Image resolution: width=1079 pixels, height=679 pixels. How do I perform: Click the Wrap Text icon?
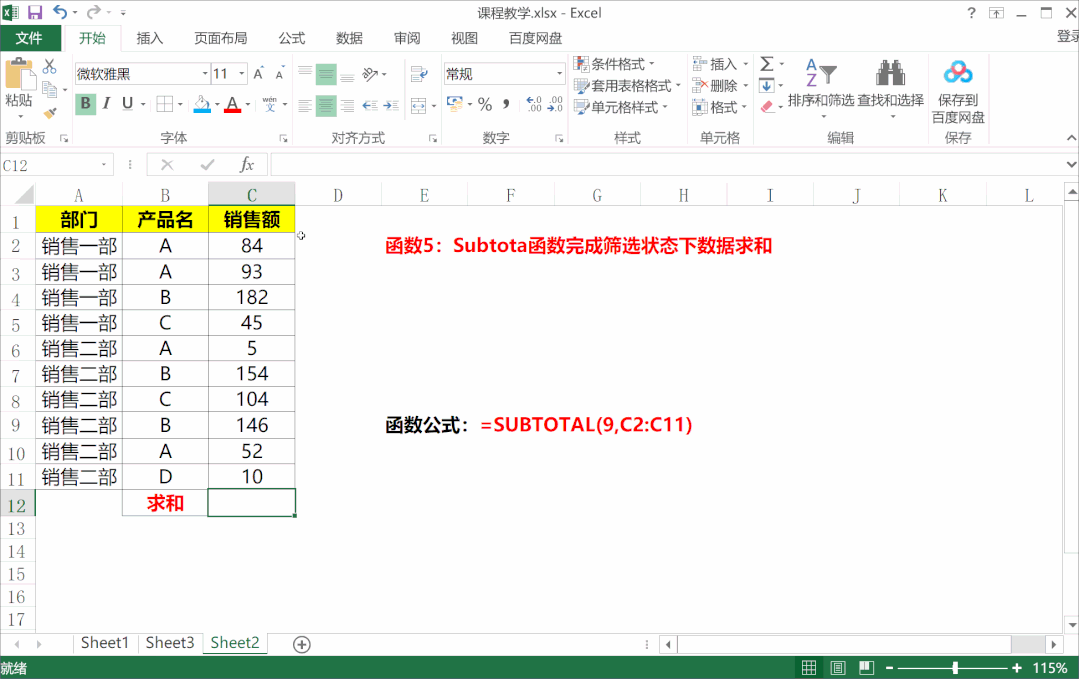point(419,74)
